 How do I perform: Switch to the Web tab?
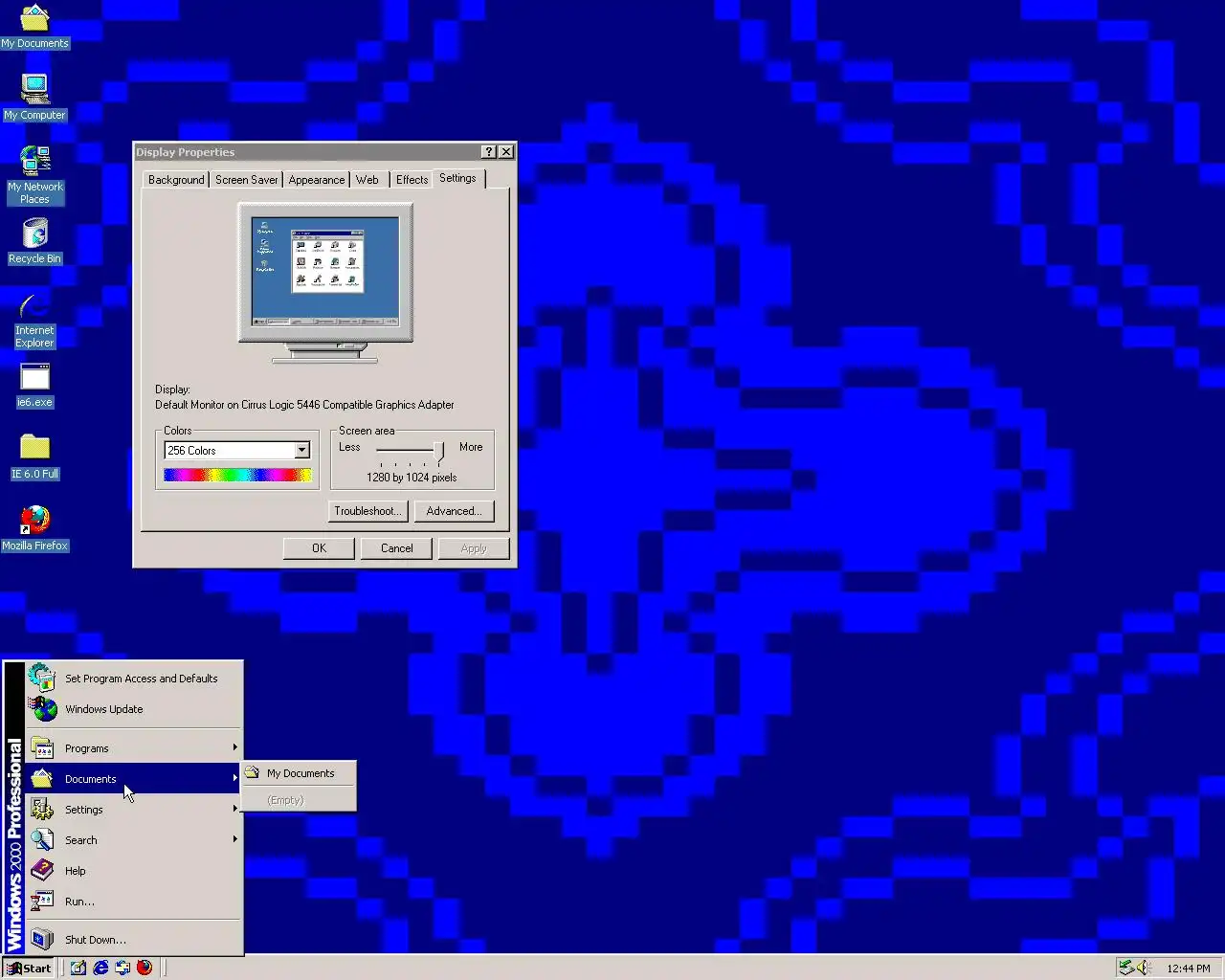367,180
